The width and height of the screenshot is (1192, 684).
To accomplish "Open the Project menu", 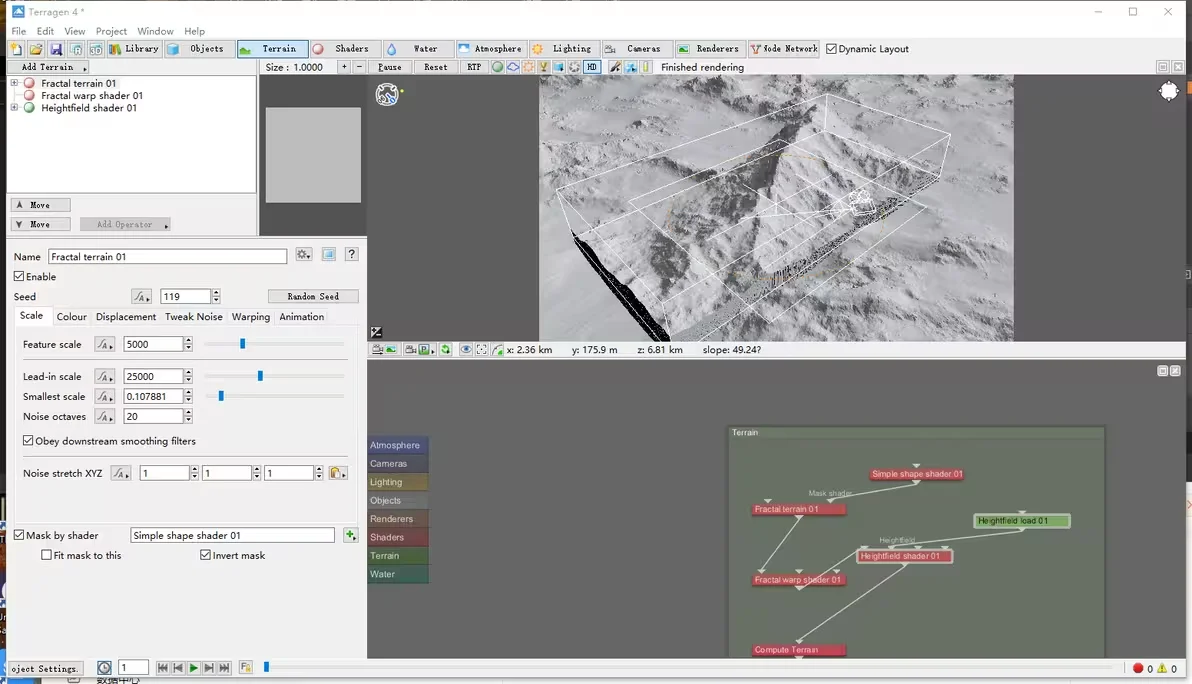I will 111,31.
